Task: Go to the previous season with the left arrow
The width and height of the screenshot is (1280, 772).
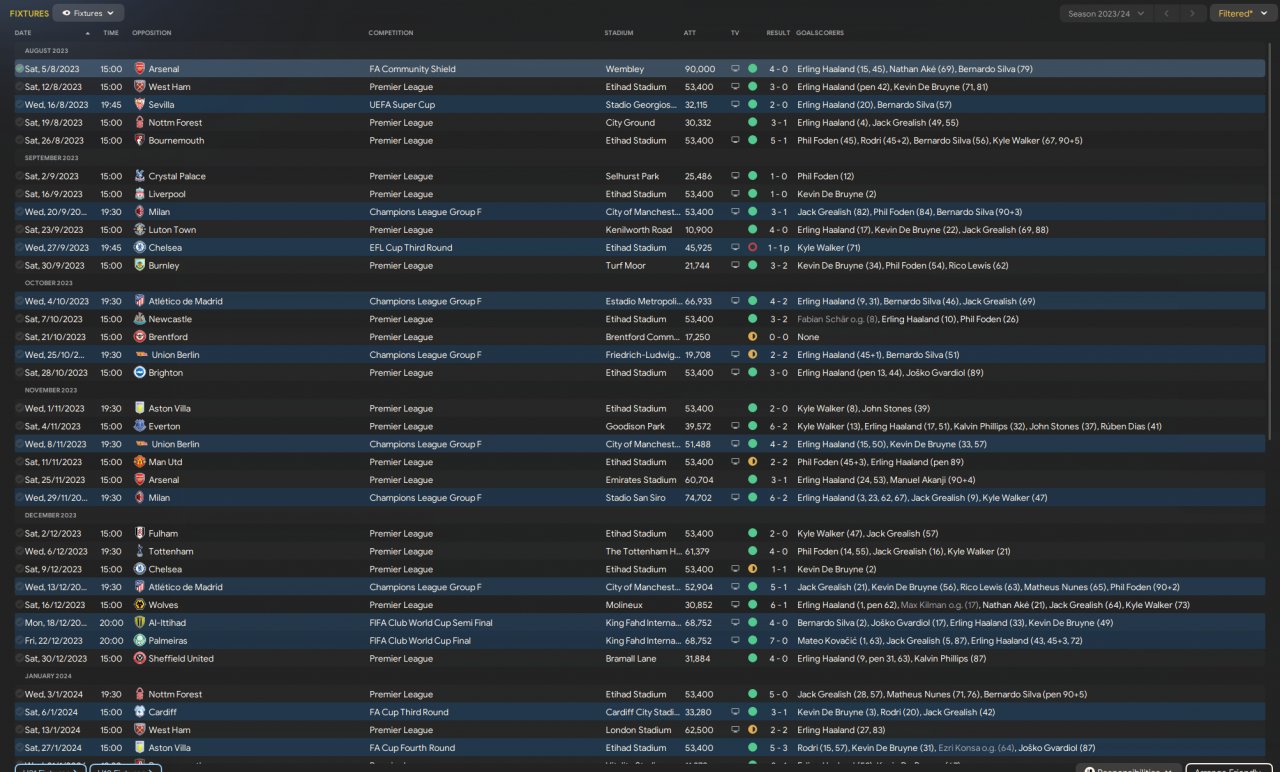Action: (1166, 13)
